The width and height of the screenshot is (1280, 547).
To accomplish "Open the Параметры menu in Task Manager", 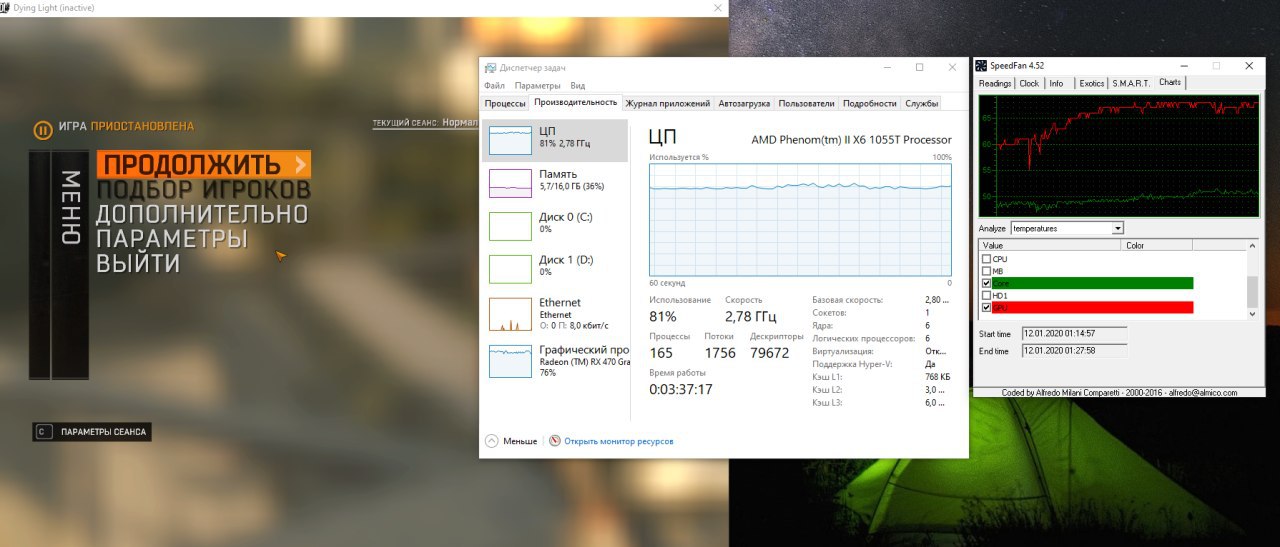I will [538, 86].
